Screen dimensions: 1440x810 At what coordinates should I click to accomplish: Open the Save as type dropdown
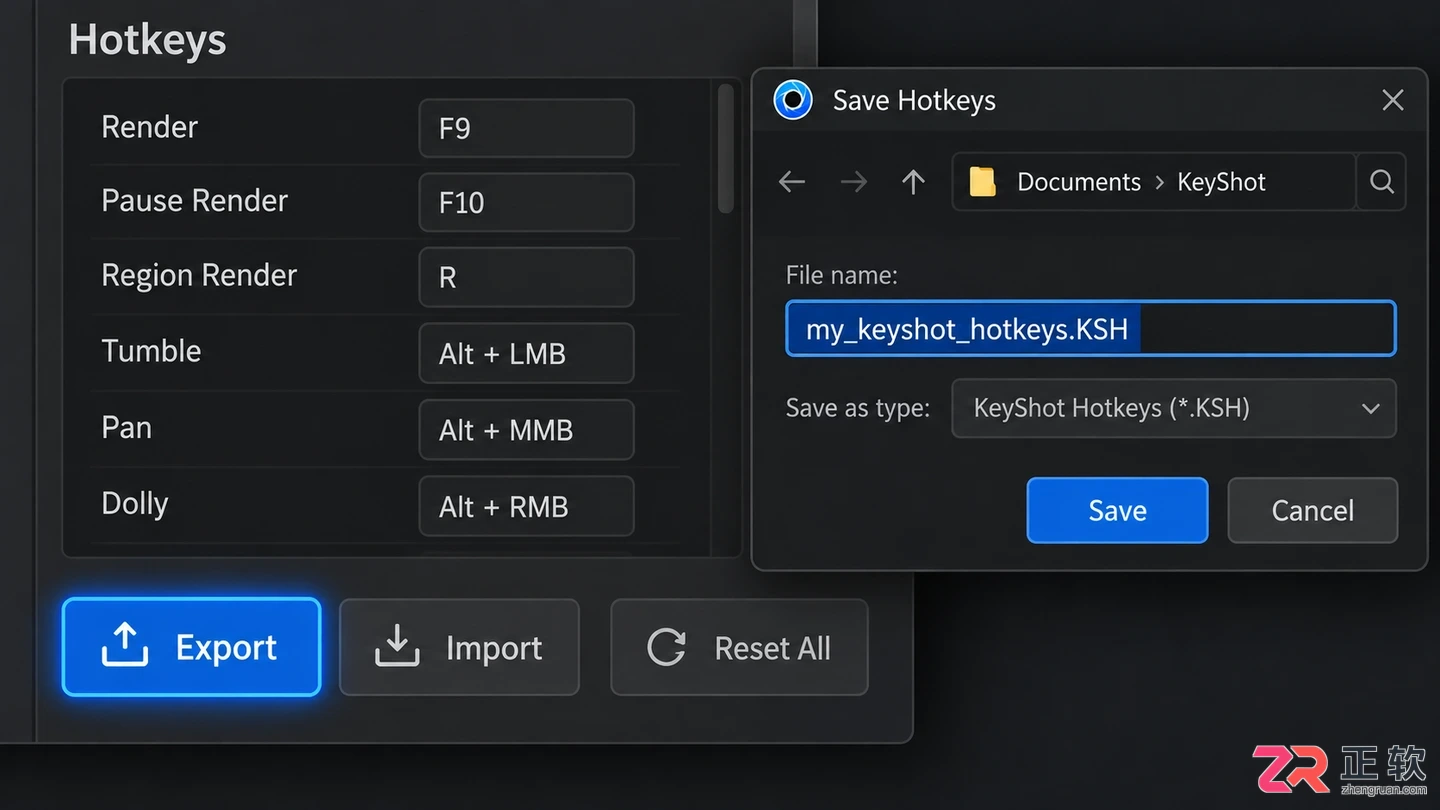click(1173, 408)
